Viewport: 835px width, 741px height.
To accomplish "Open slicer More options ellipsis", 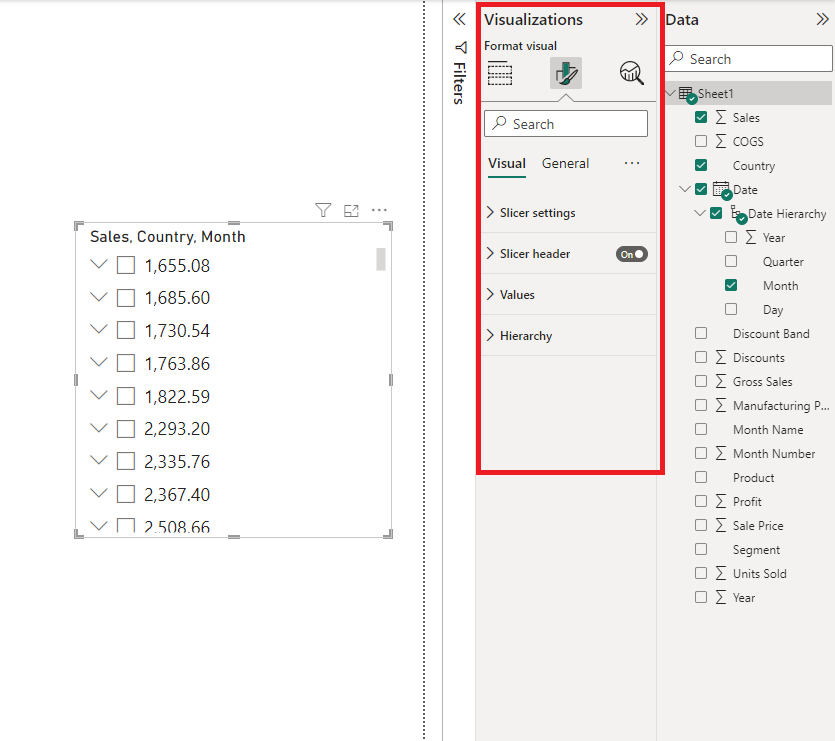I will click(x=379, y=210).
